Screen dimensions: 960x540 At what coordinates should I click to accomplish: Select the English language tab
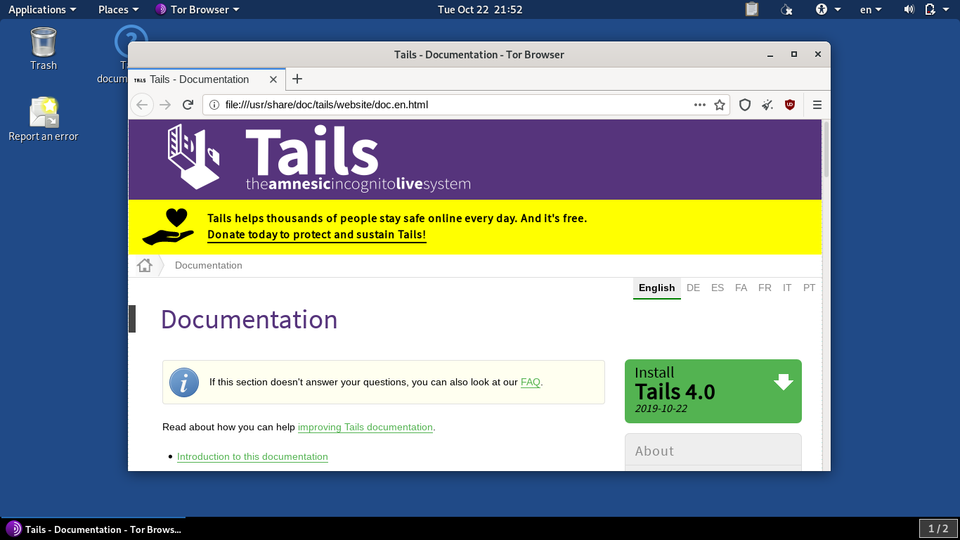[656, 288]
